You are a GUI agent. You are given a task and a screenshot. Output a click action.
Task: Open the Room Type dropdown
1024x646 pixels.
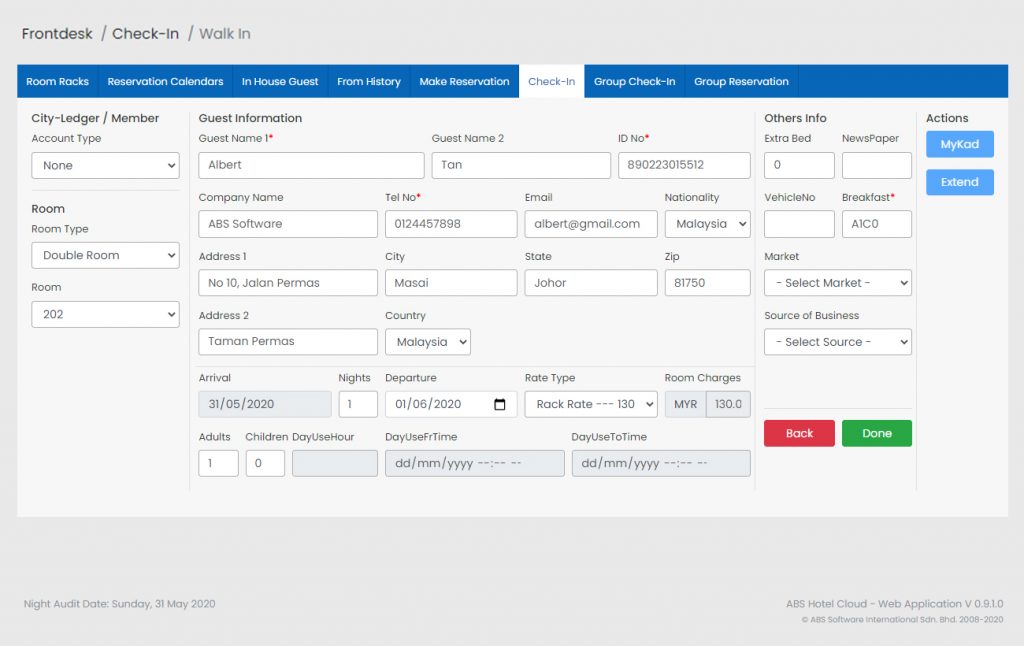(x=105, y=255)
